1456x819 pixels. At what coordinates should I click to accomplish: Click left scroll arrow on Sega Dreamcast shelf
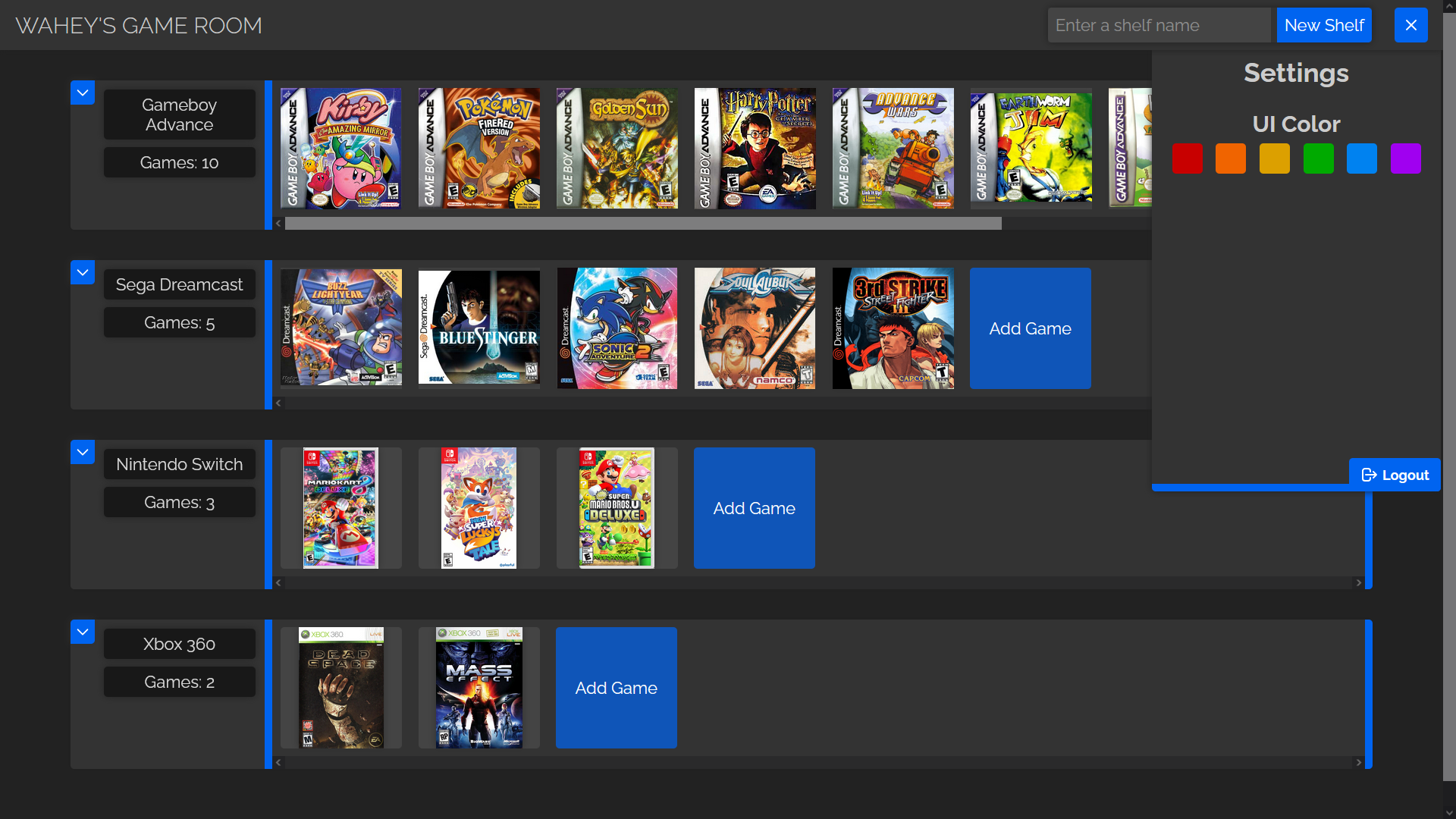(278, 403)
